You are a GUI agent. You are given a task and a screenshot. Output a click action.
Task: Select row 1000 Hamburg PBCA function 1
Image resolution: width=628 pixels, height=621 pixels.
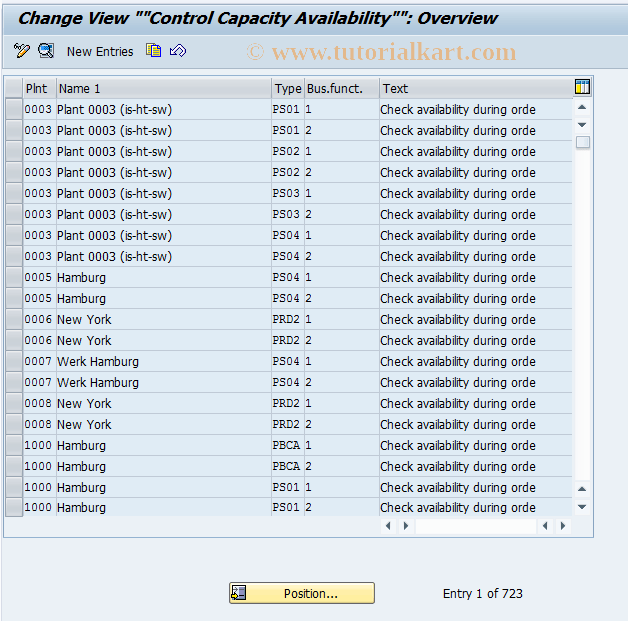(x=14, y=445)
